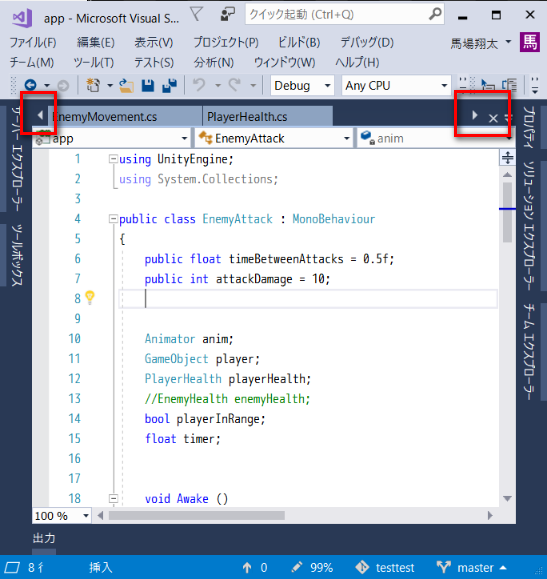547x579 pixels.
Task: Click the grayed Navigate Forward icon
Action: [64, 86]
